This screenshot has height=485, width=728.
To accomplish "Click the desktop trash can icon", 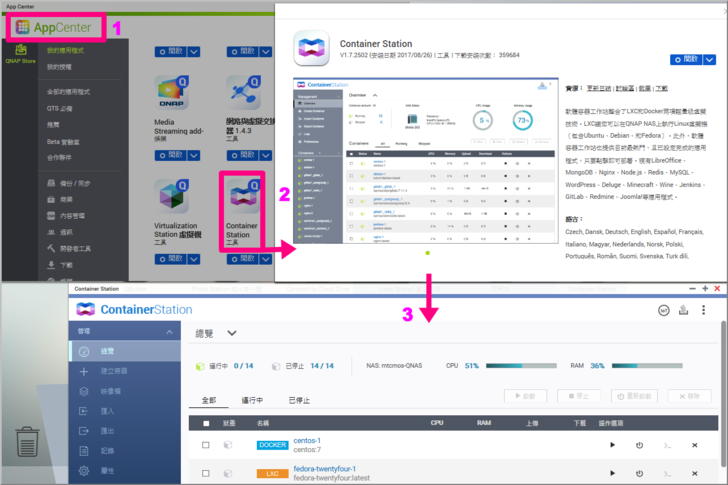I will tap(27, 442).
